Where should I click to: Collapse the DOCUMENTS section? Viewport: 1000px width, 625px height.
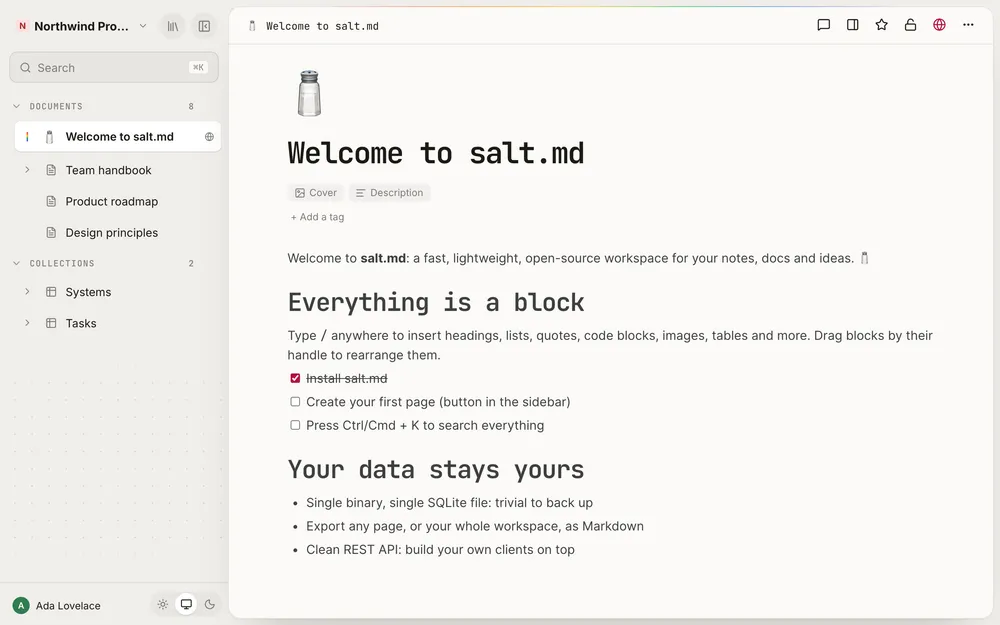point(17,107)
